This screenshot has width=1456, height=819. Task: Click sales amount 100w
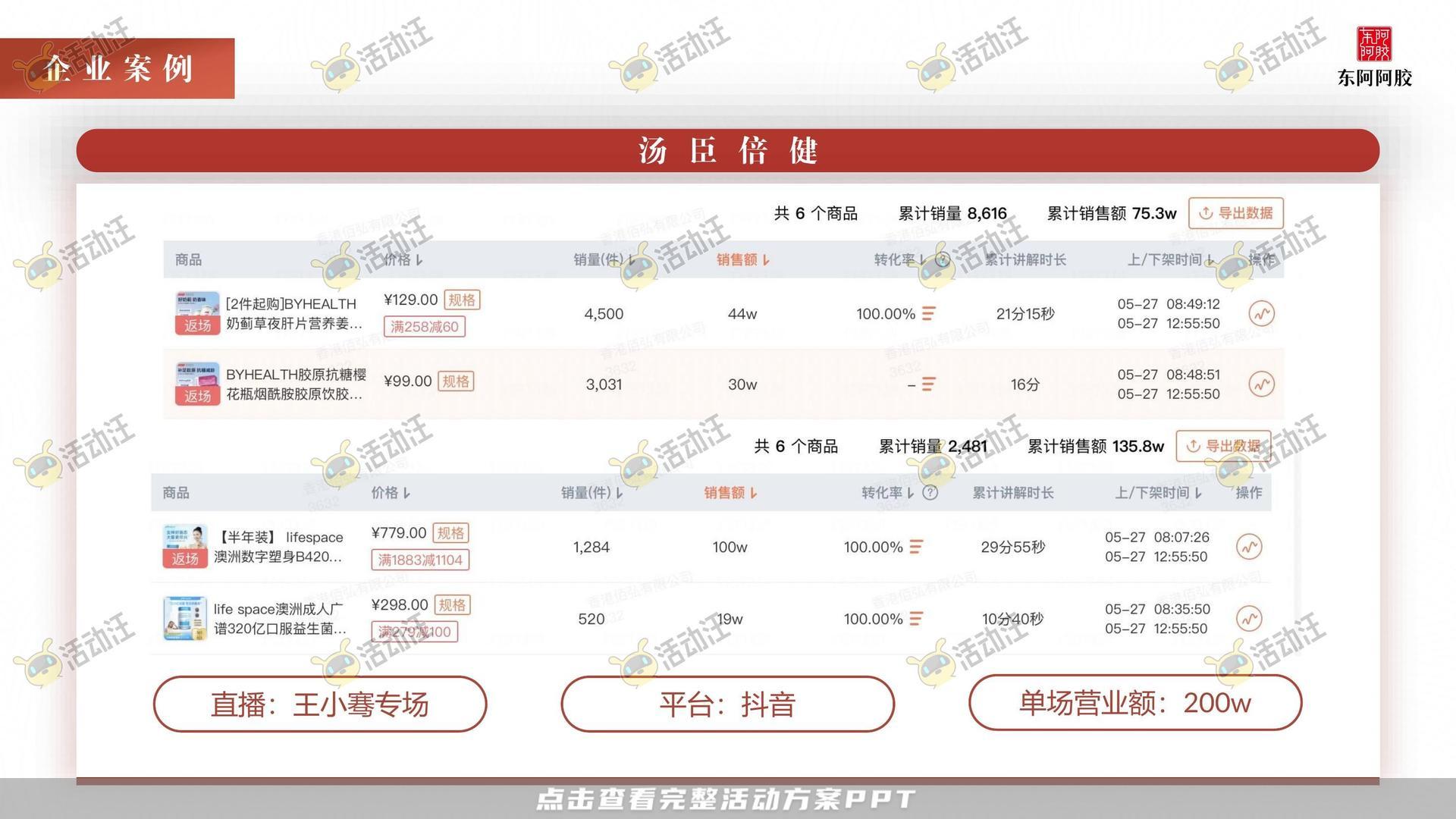pos(730,547)
